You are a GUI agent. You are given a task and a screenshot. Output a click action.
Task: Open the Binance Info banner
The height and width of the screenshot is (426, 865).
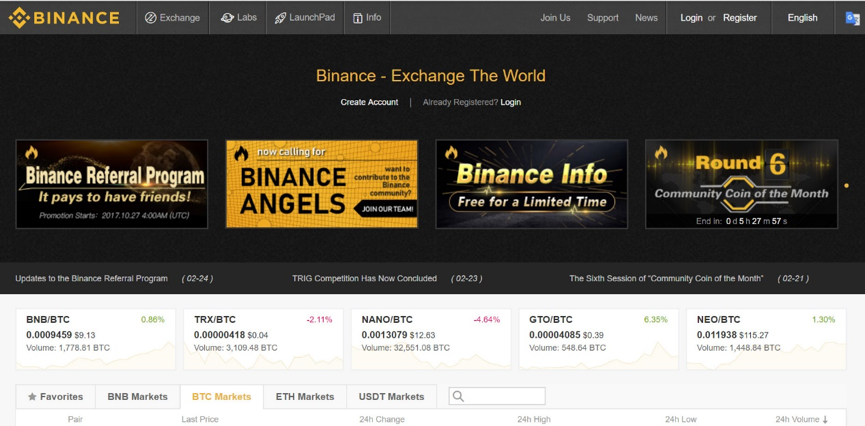coord(532,184)
